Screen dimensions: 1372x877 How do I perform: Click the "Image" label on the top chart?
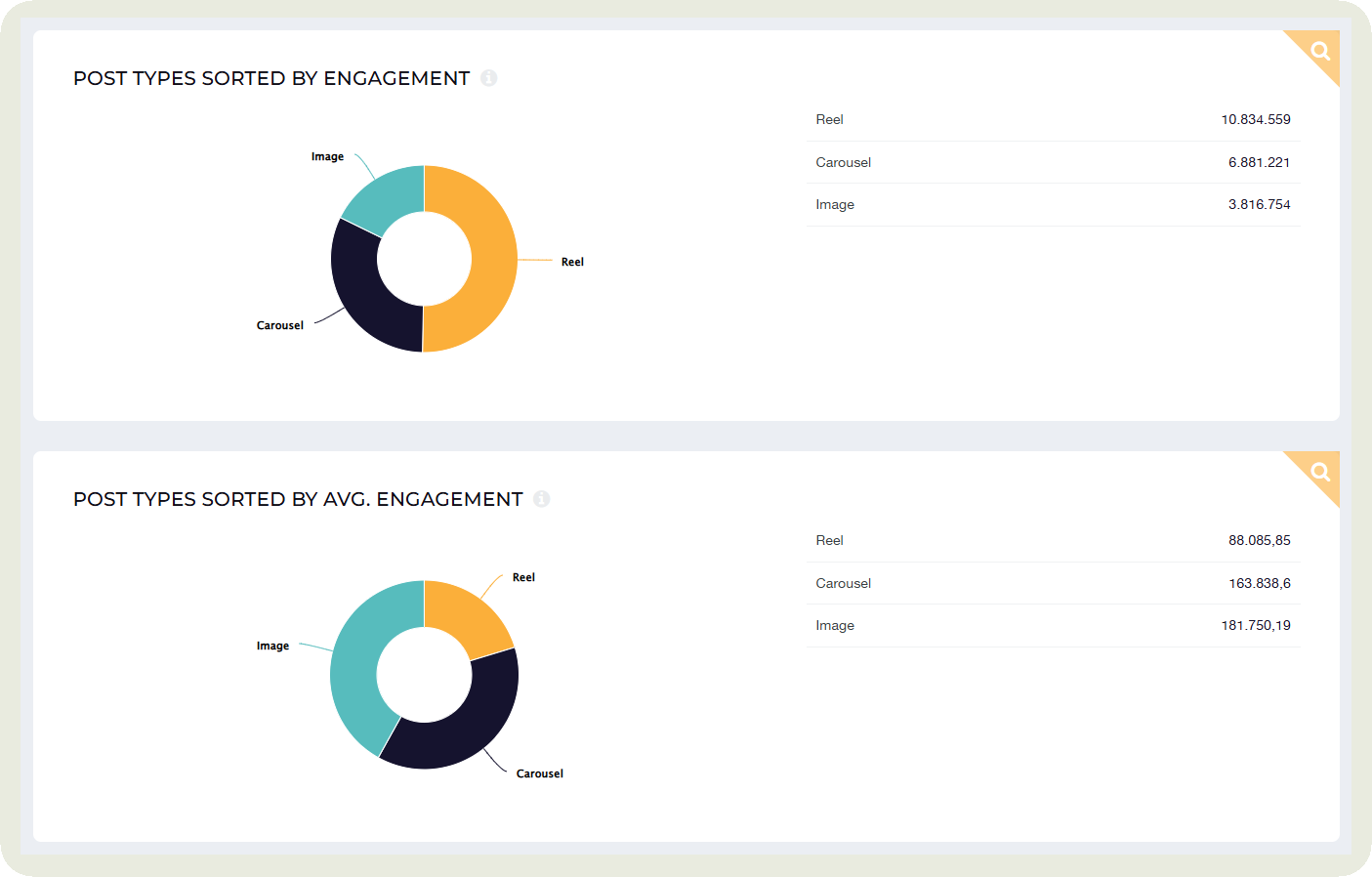click(326, 155)
